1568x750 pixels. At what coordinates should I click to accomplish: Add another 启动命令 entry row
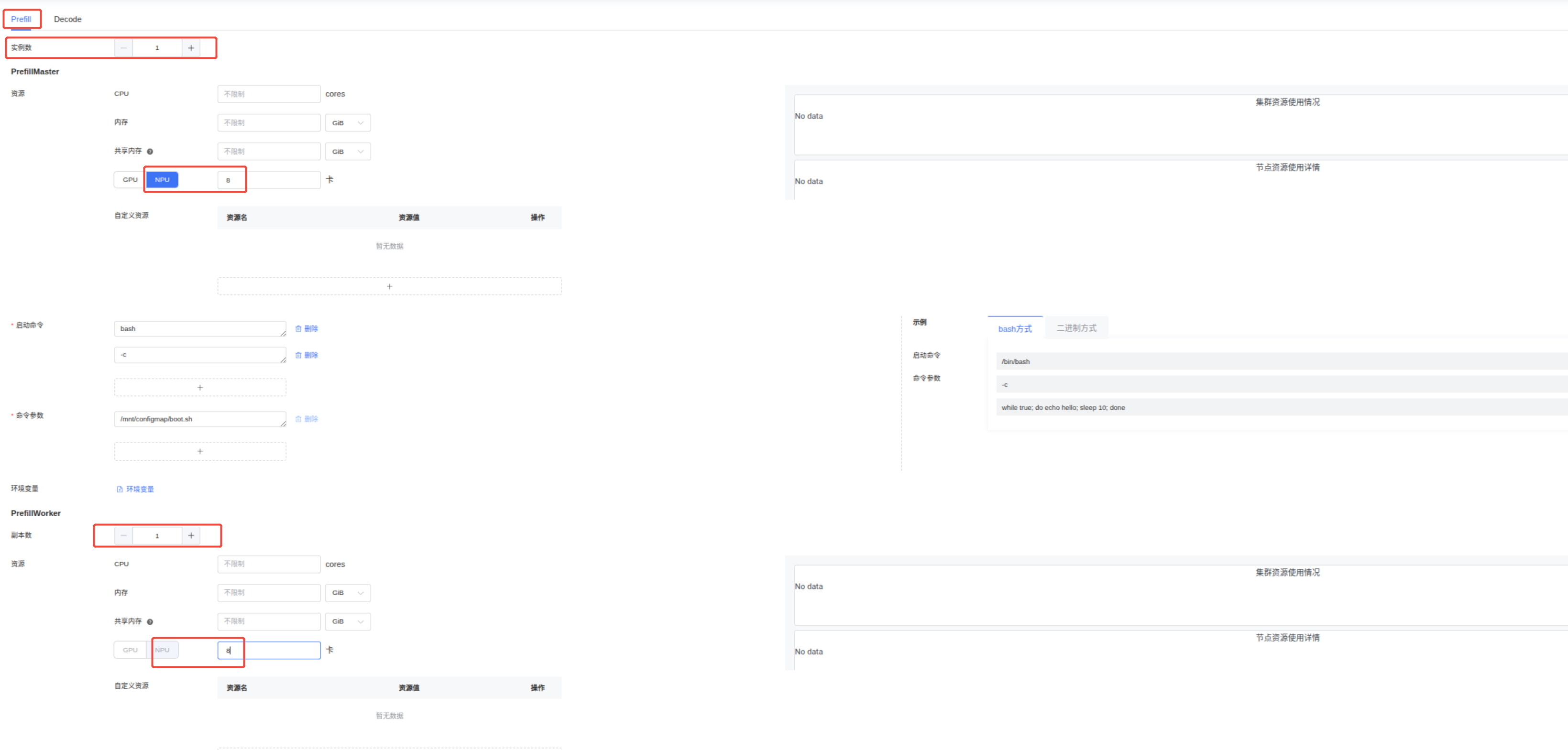click(x=200, y=388)
